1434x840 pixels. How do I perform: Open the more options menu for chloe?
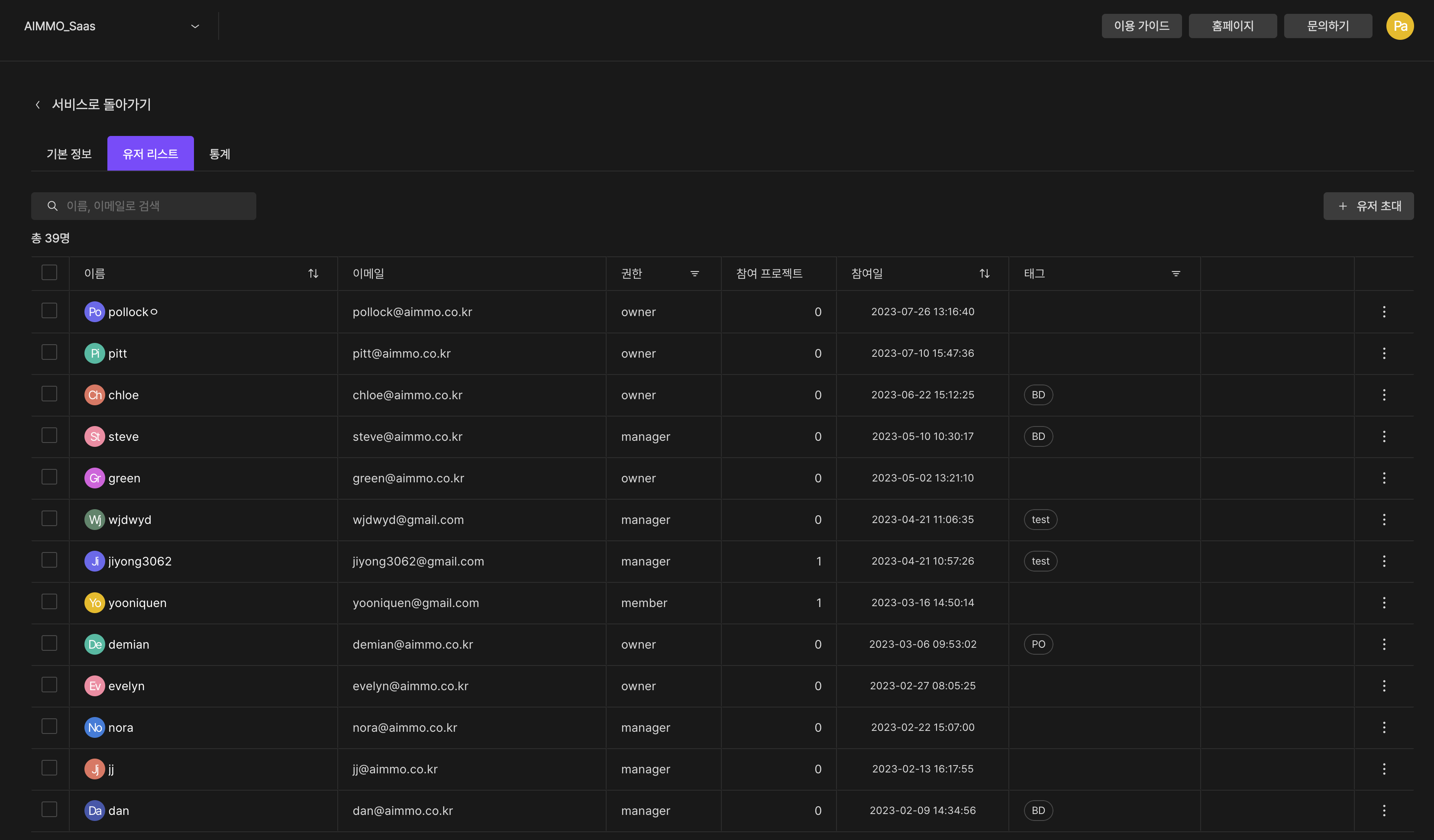(x=1384, y=394)
